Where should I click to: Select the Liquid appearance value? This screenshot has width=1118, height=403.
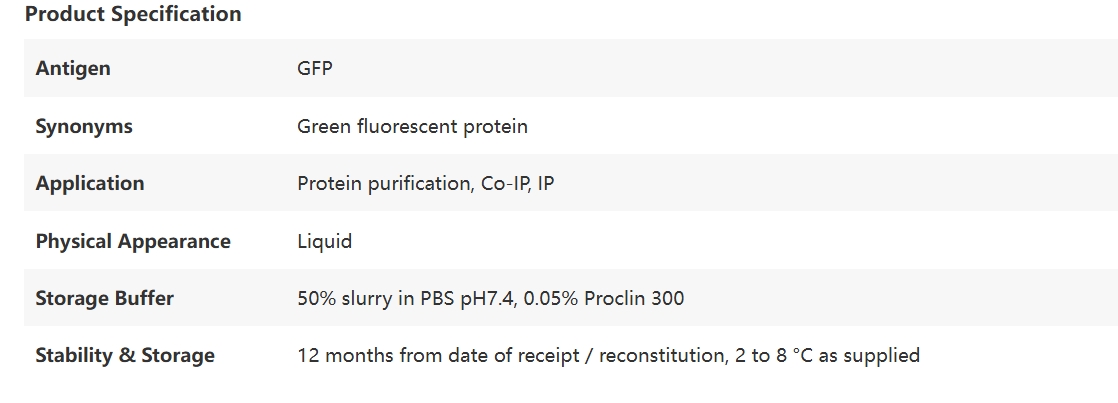pos(324,242)
